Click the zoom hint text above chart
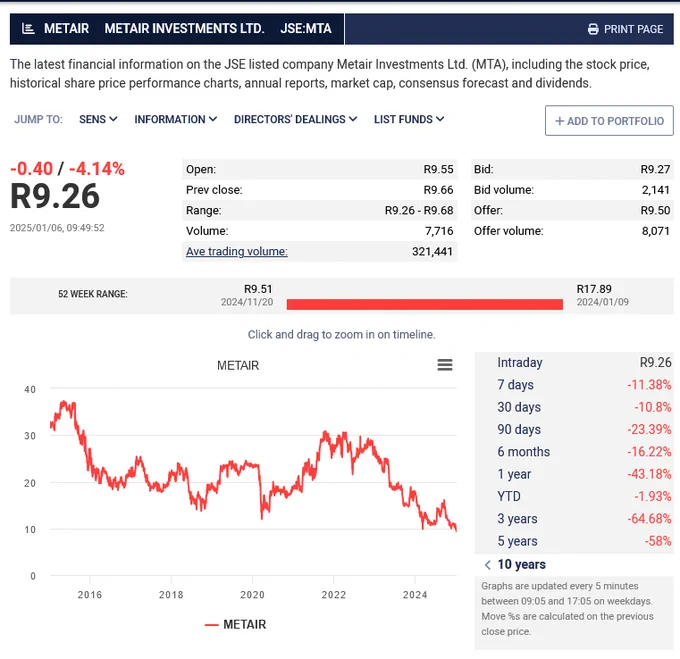 tap(341, 335)
